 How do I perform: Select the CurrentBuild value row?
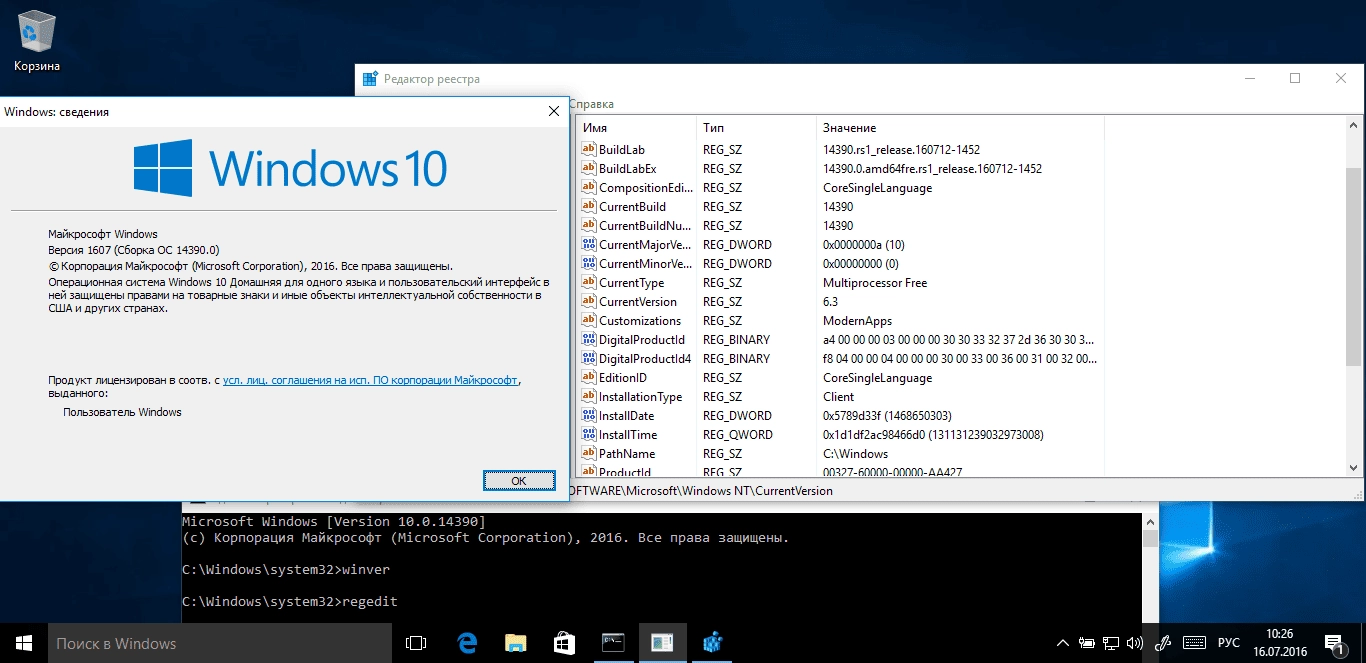(x=840, y=207)
